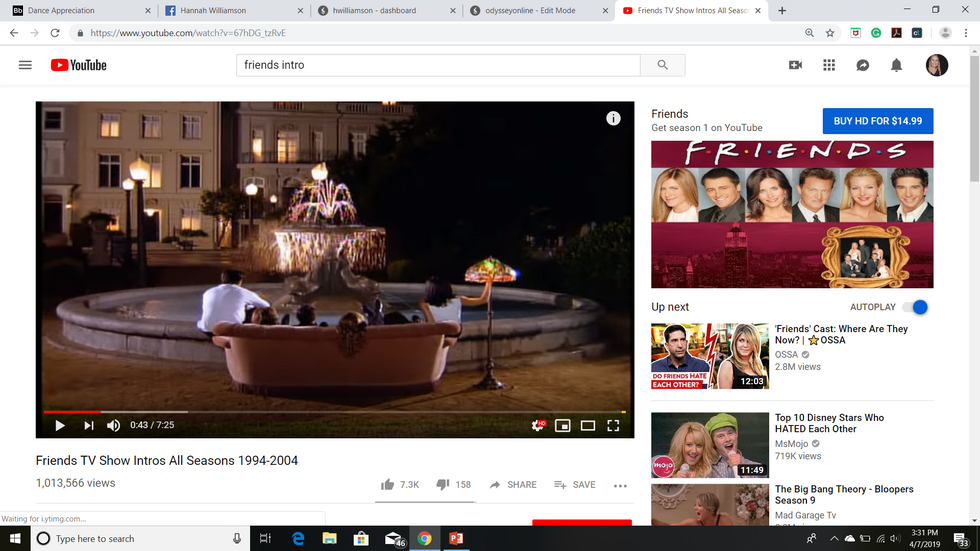This screenshot has height=551, width=980.
Task: Switch to theater mode
Action: [x=588, y=425]
